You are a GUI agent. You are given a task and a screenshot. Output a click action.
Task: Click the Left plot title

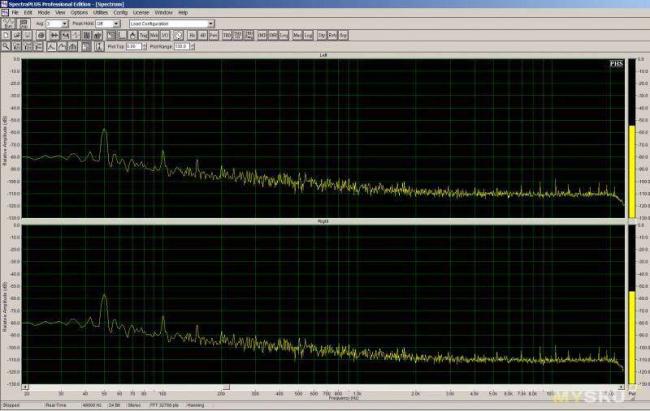coord(323,55)
